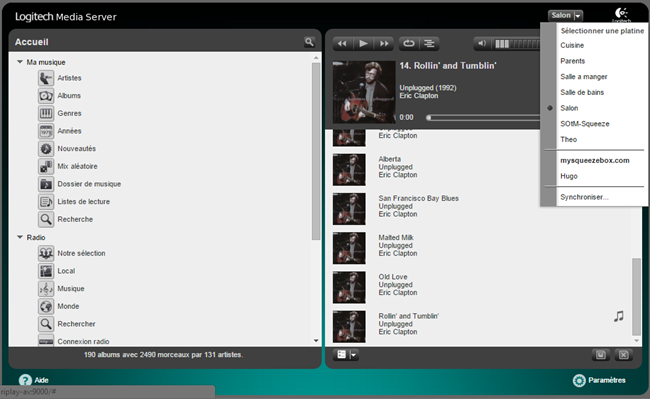Choose the currently checked Salon player
650x399 pixels.
pyautogui.click(x=569, y=108)
